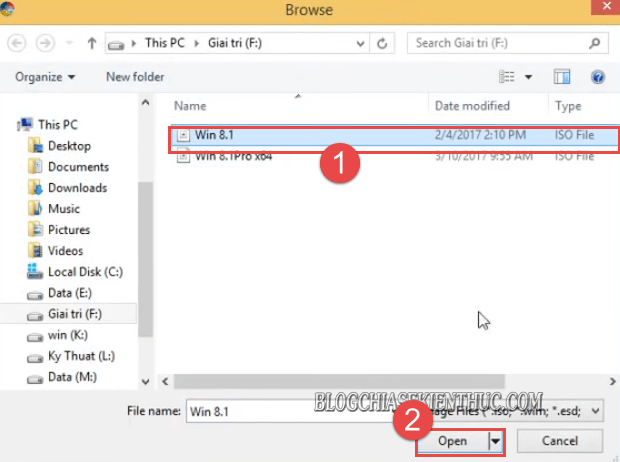Open Desktop in navigation pane
620x462 pixels.
pos(69,146)
